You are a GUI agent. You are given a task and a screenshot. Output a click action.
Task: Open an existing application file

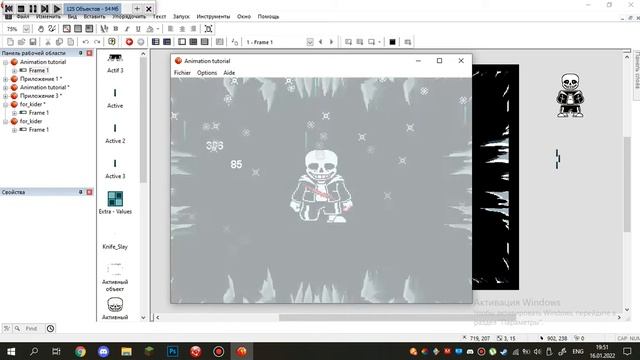22,42
